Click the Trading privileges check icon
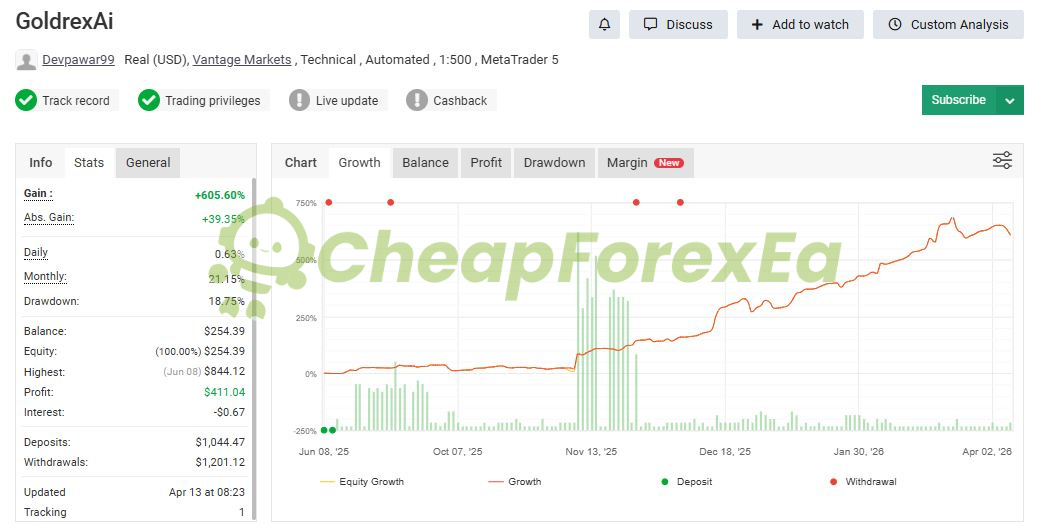Screen dimensions: 1050x529 [x=149, y=100]
